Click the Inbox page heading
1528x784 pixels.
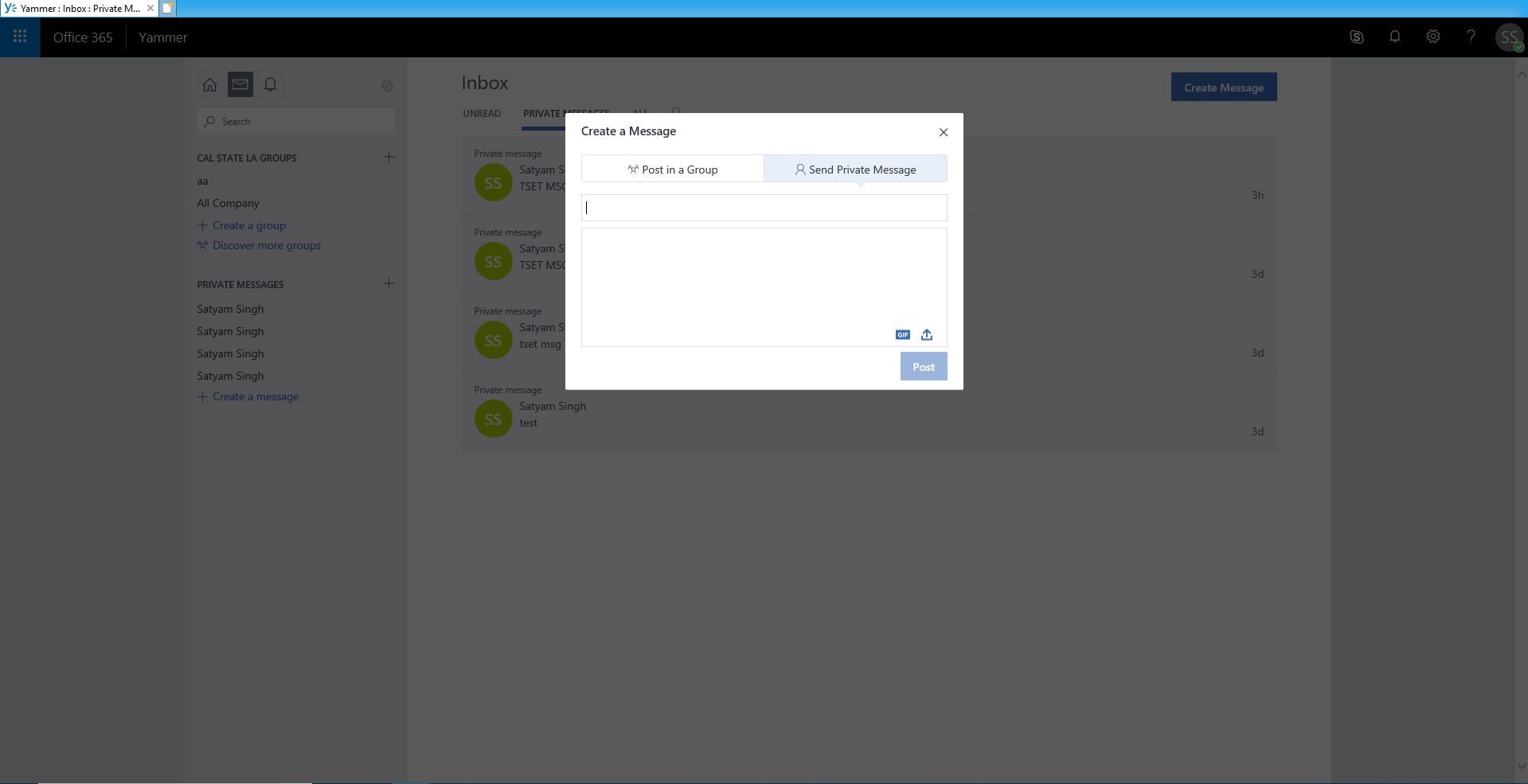point(485,83)
